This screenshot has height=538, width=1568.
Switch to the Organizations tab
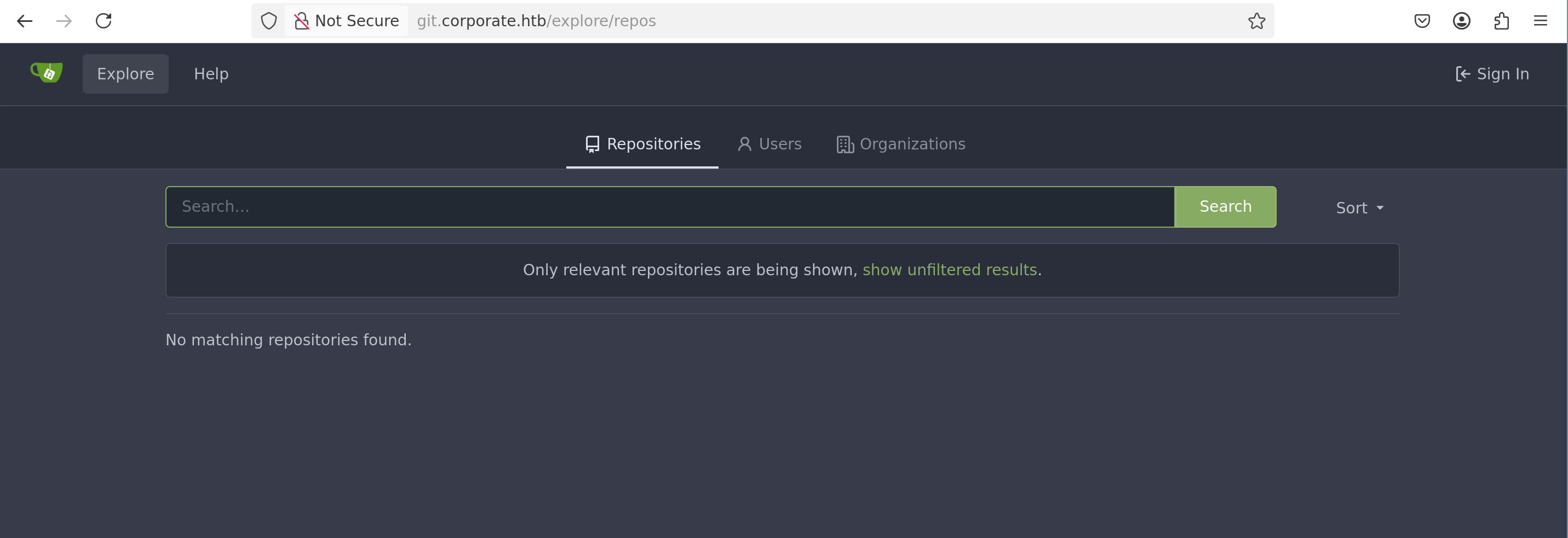901,144
